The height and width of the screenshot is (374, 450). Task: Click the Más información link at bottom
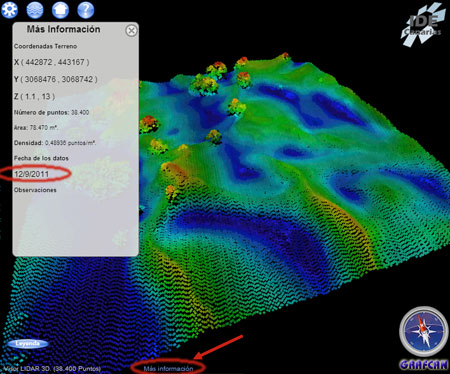168,368
